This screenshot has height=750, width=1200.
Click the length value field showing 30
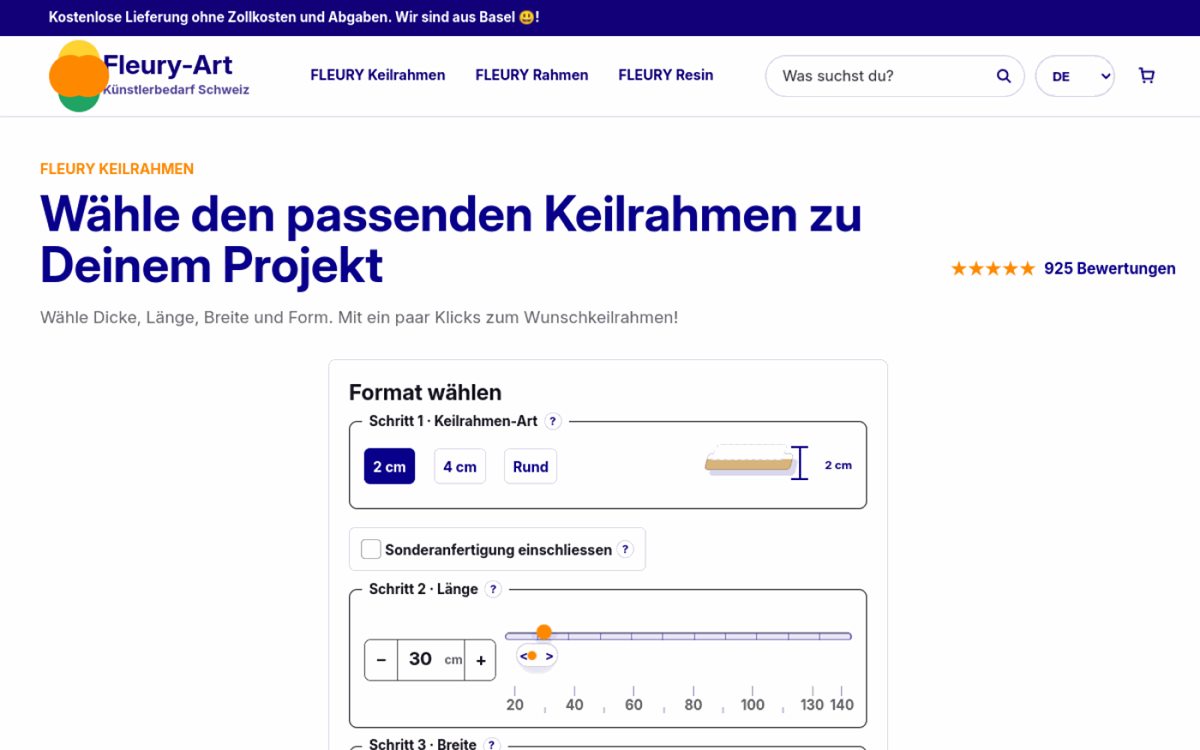point(431,660)
